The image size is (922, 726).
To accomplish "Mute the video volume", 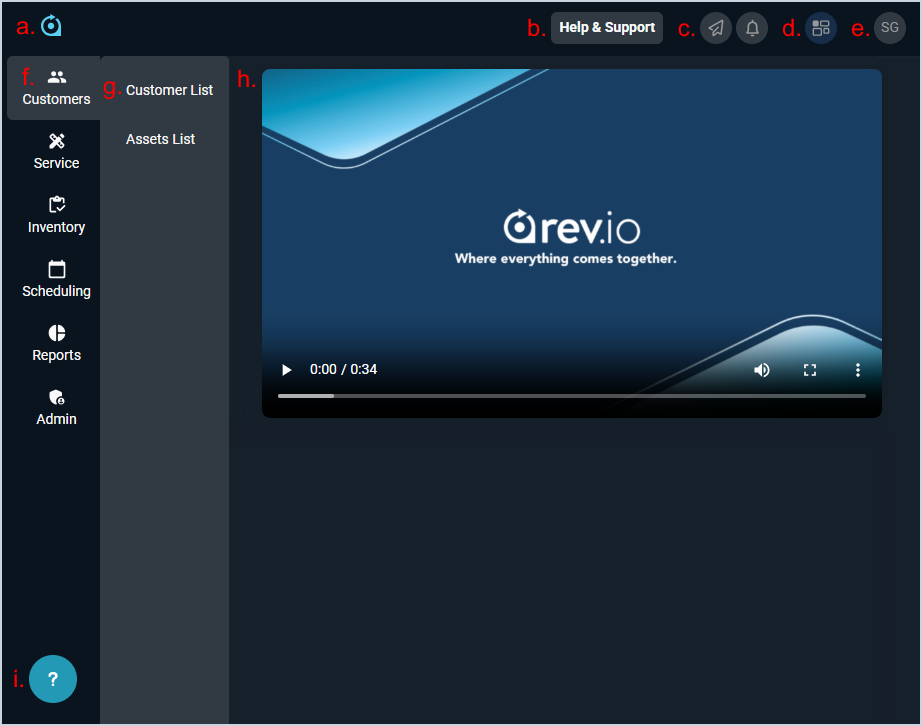I will point(762,370).
